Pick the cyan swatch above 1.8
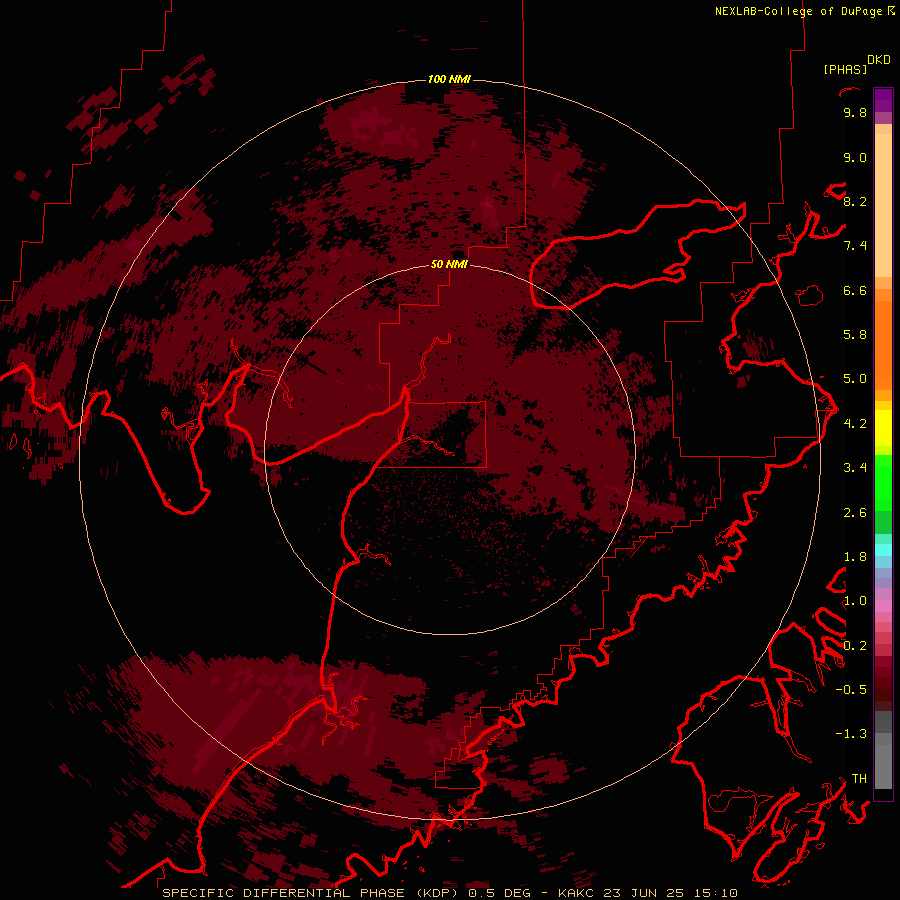 (x=883, y=550)
